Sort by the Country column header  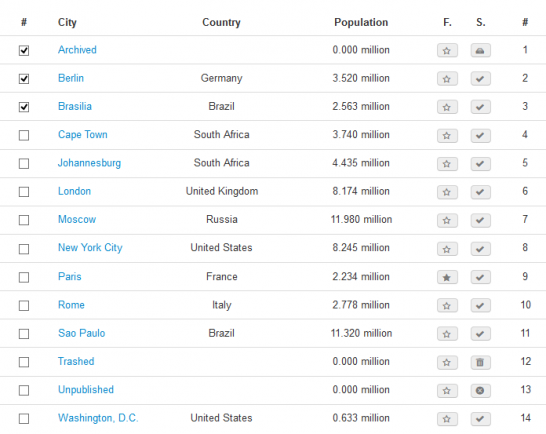(x=221, y=22)
